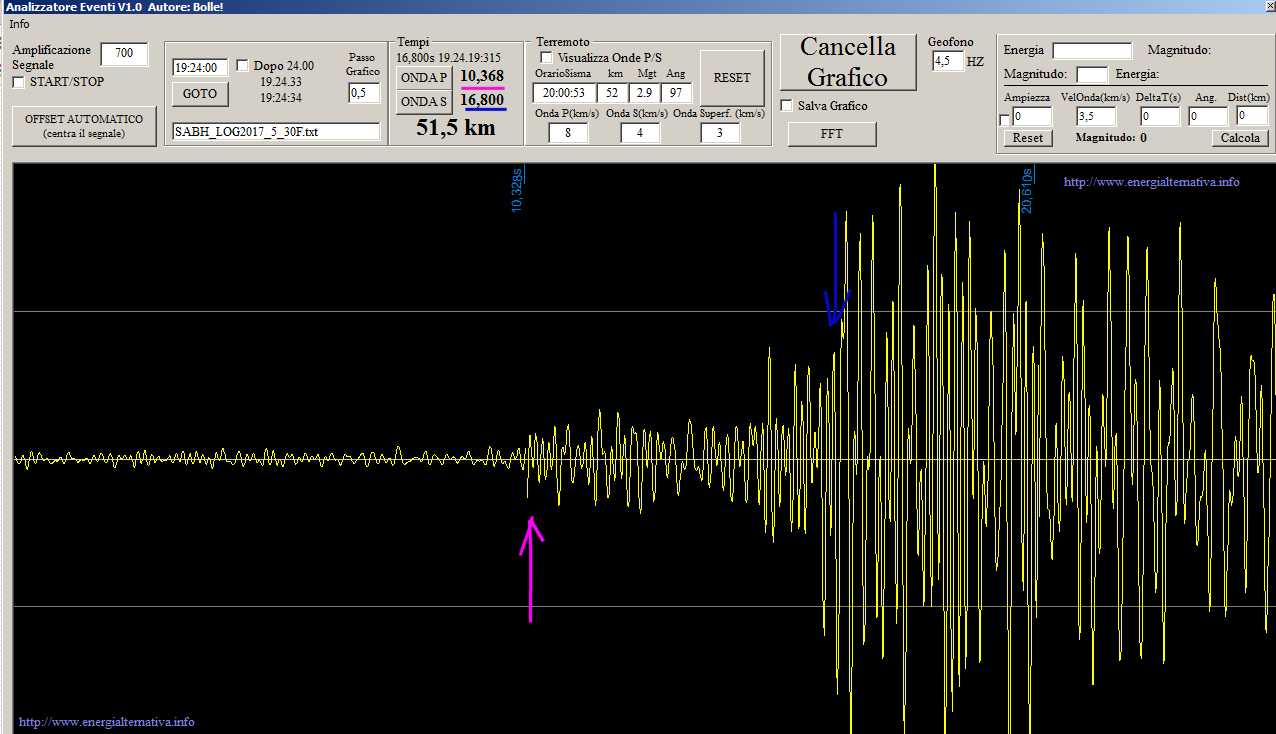Viewport: 1276px width, 734px height.
Task: Open the energialternativa.info link at graph top right
Action: coord(1151,182)
